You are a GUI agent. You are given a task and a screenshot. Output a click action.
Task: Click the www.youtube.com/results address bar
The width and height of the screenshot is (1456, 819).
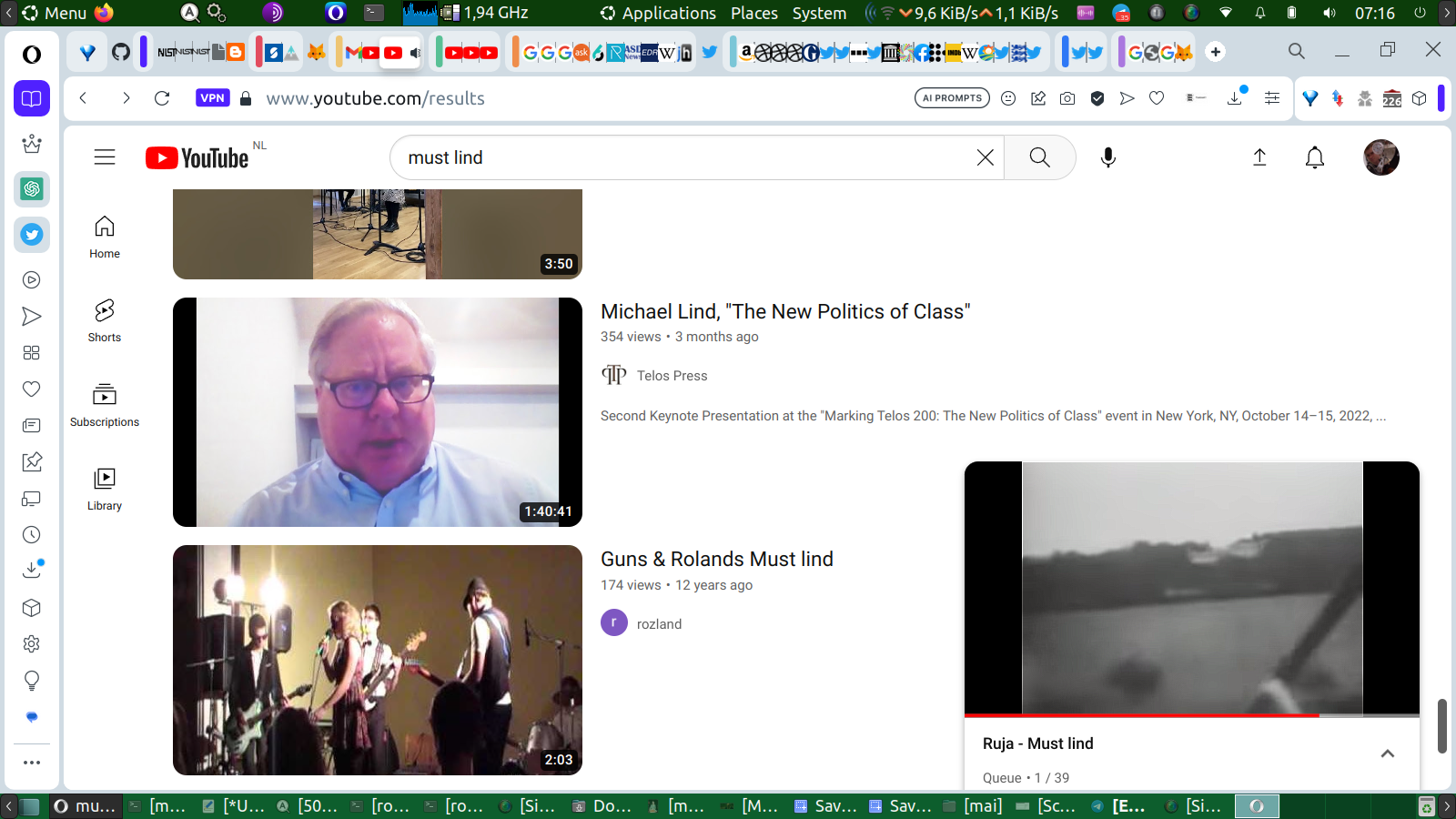click(x=375, y=98)
